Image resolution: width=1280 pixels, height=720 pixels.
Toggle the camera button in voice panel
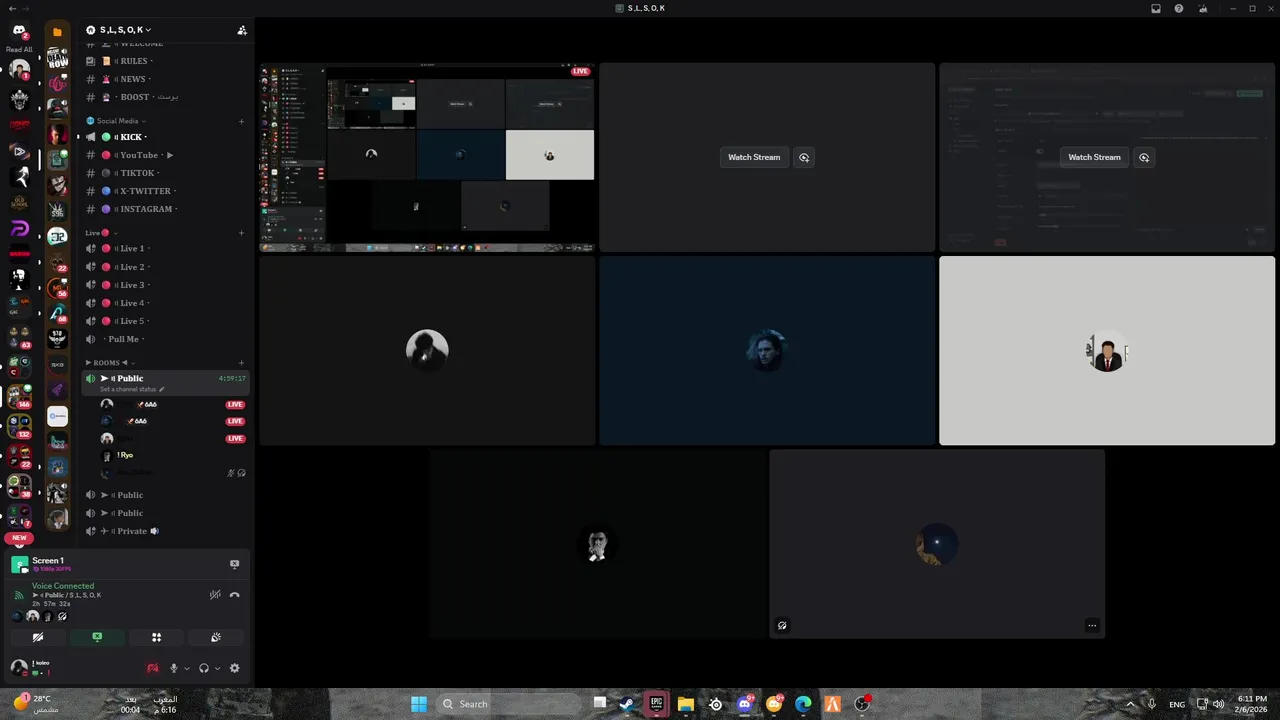[37, 637]
